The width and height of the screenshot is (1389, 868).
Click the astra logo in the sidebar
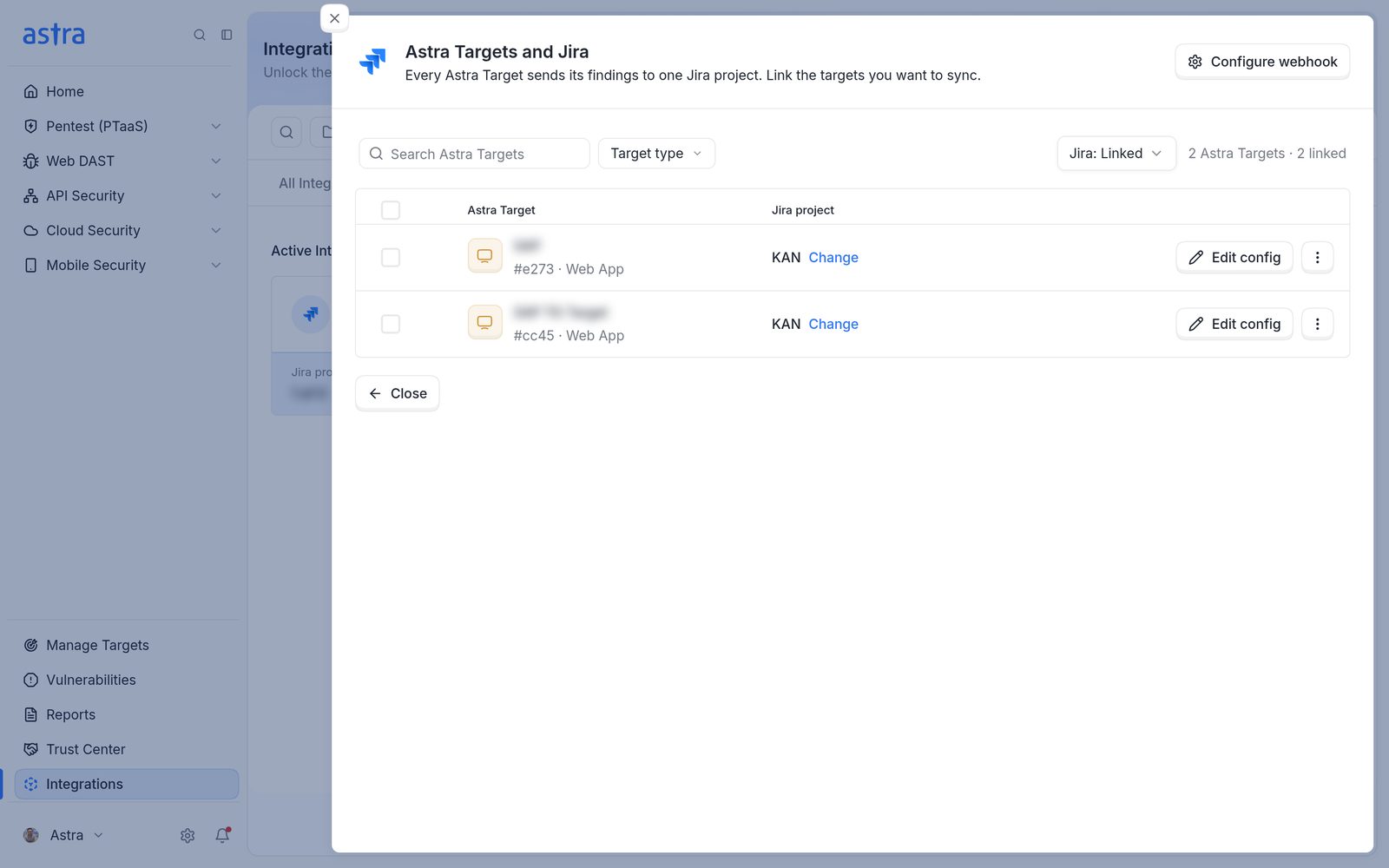(x=54, y=35)
